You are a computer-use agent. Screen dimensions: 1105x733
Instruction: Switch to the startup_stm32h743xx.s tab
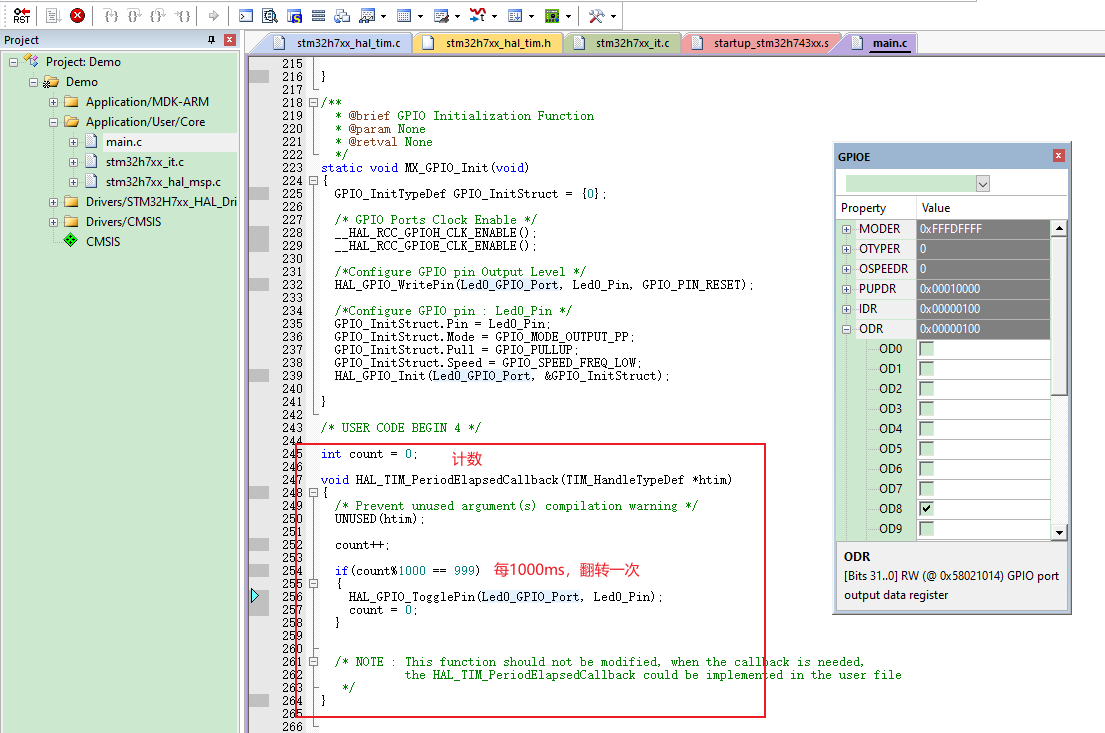762,43
